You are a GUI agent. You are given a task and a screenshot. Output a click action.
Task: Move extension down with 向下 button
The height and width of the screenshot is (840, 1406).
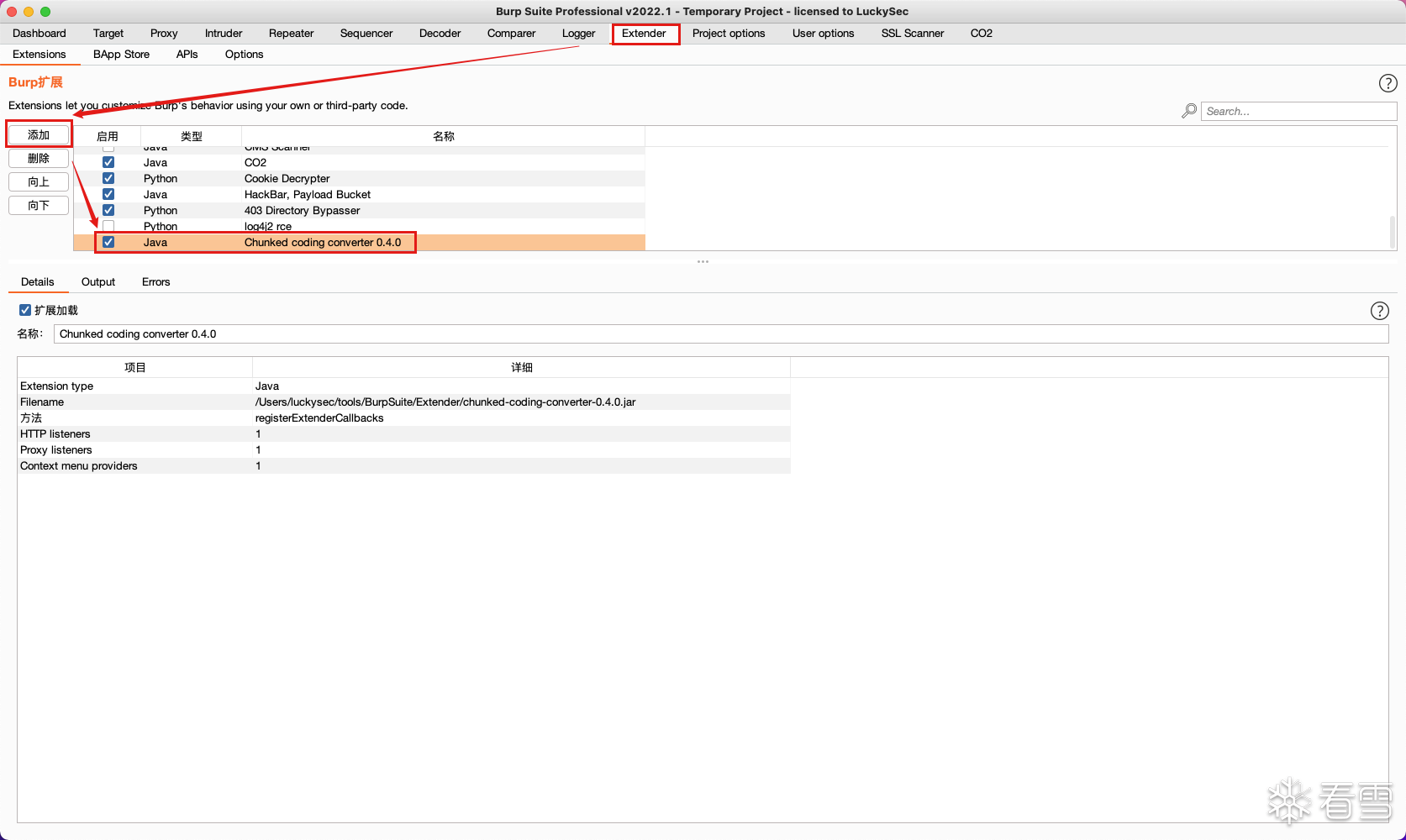tap(39, 205)
